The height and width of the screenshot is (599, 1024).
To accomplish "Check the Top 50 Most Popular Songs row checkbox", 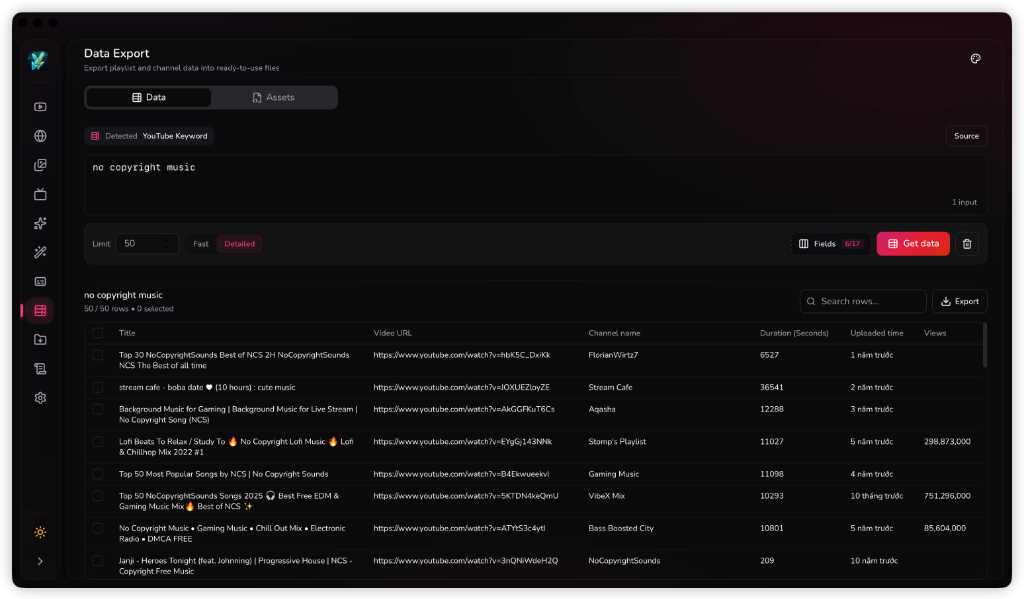I will tap(98, 474).
